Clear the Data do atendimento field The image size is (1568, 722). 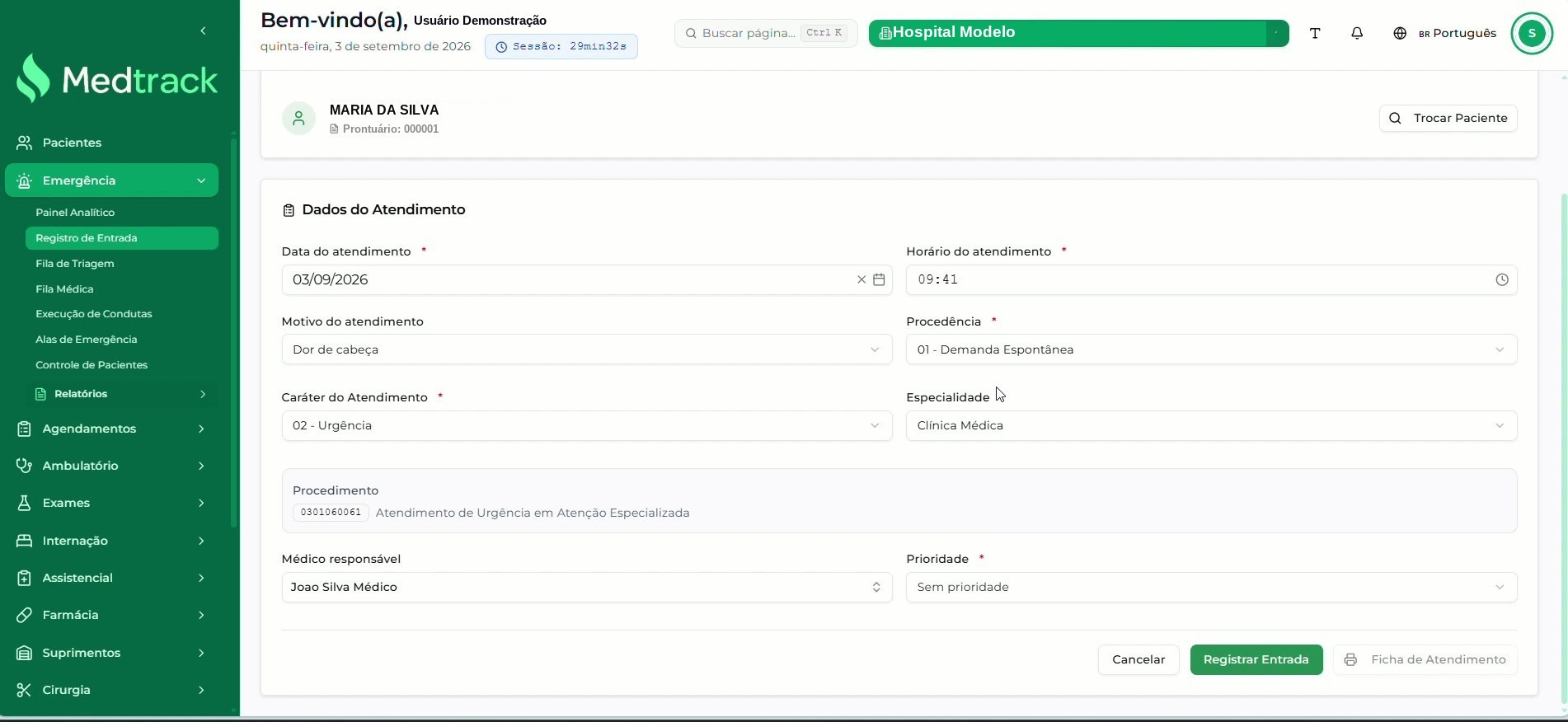[x=861, y=279]
